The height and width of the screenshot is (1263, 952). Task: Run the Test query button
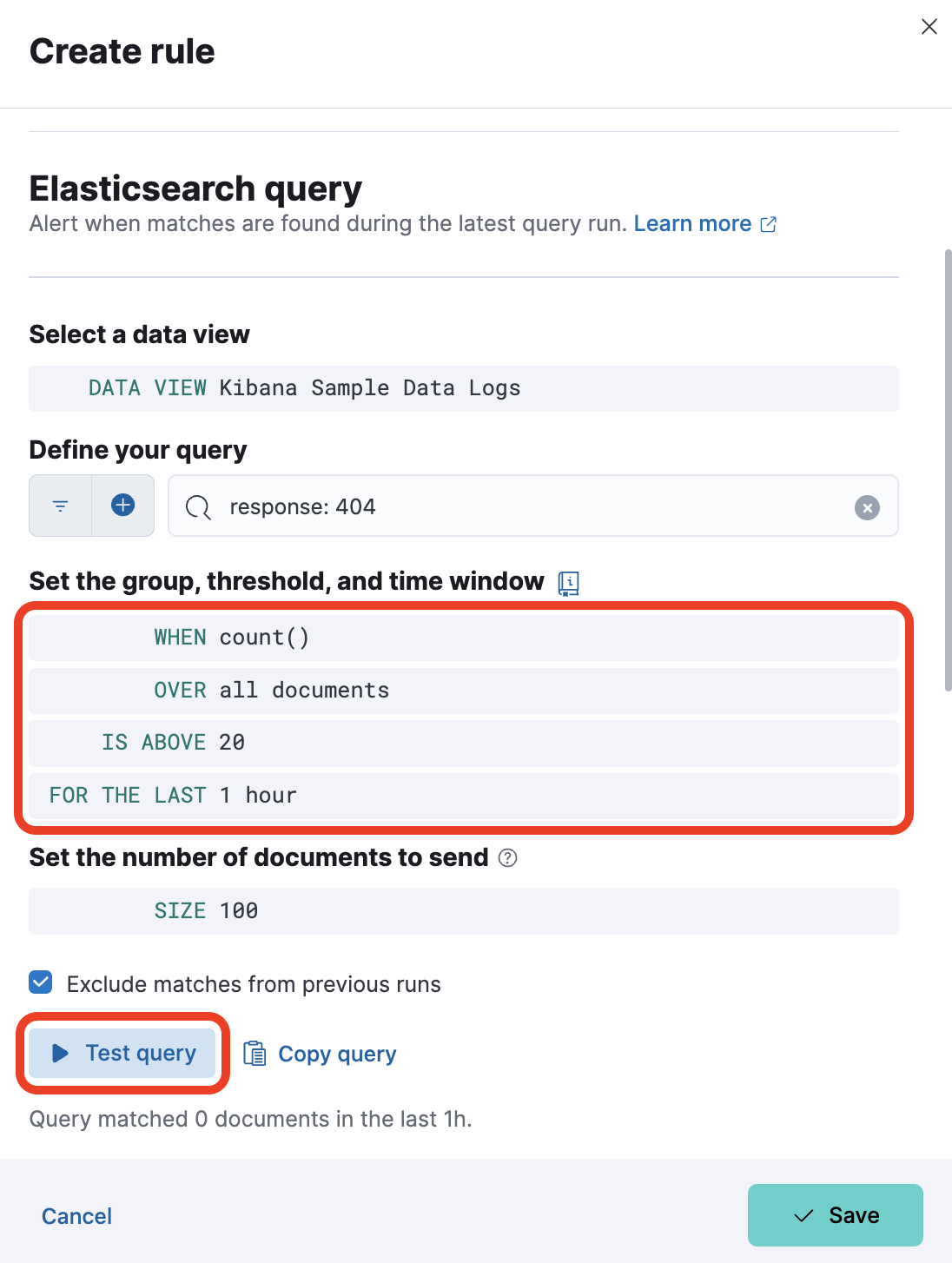(x=122, y=1054)
